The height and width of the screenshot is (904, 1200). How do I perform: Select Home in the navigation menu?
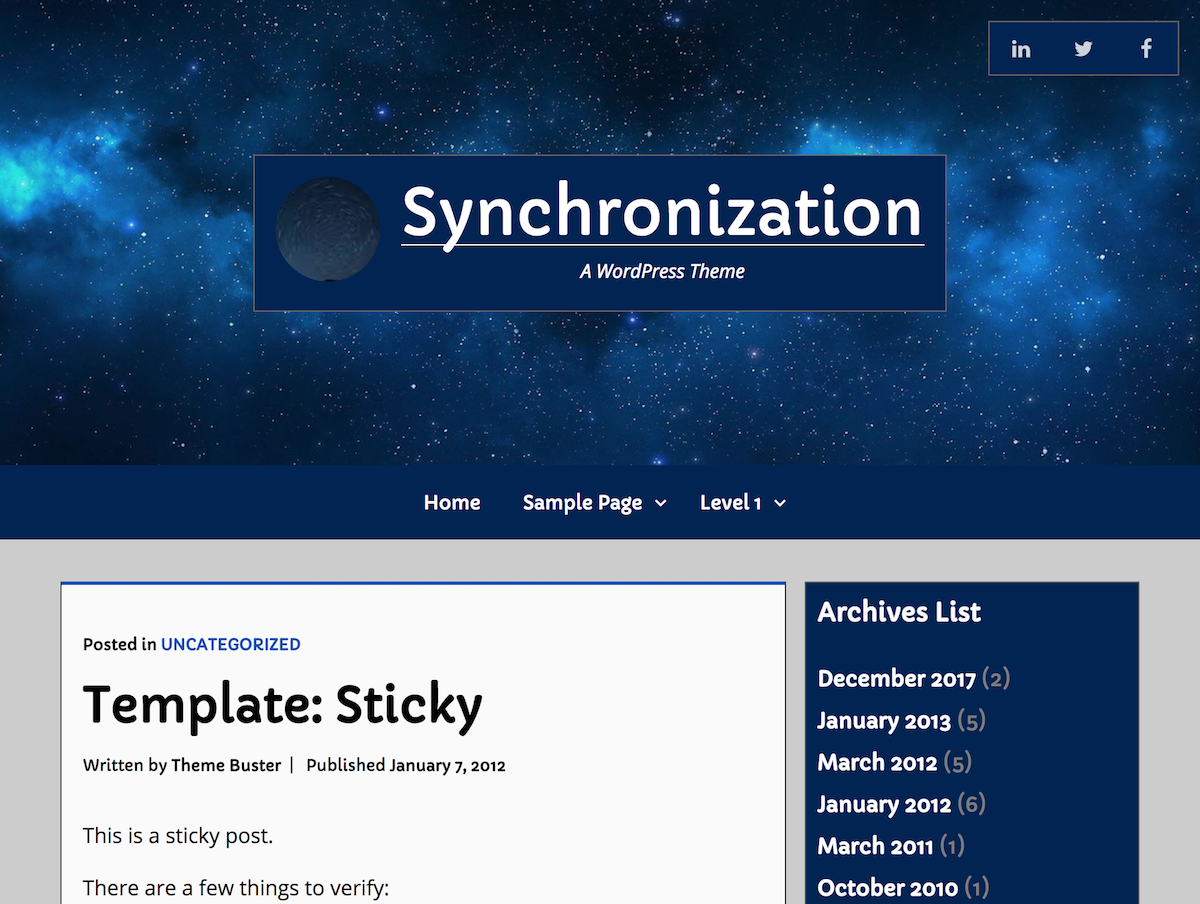pos(451,503)
